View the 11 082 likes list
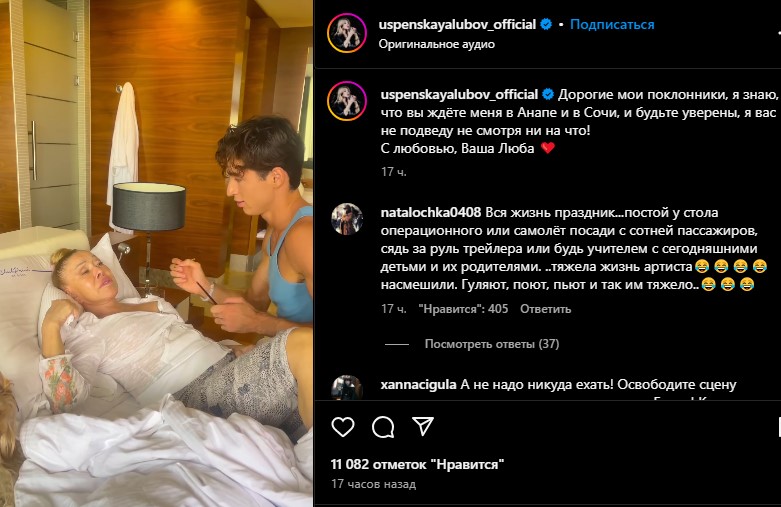Image resolution: width=781 pixels, height=507 pixels. point(417,464)
